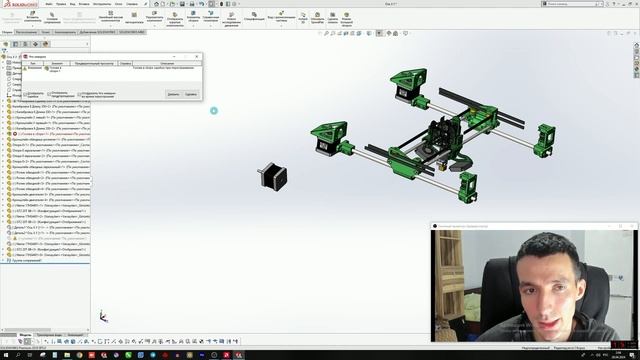This screenshot has height=360, width=640.
Task: Open the green WhatsApp taskbar icon
Action: pos(128,355)
